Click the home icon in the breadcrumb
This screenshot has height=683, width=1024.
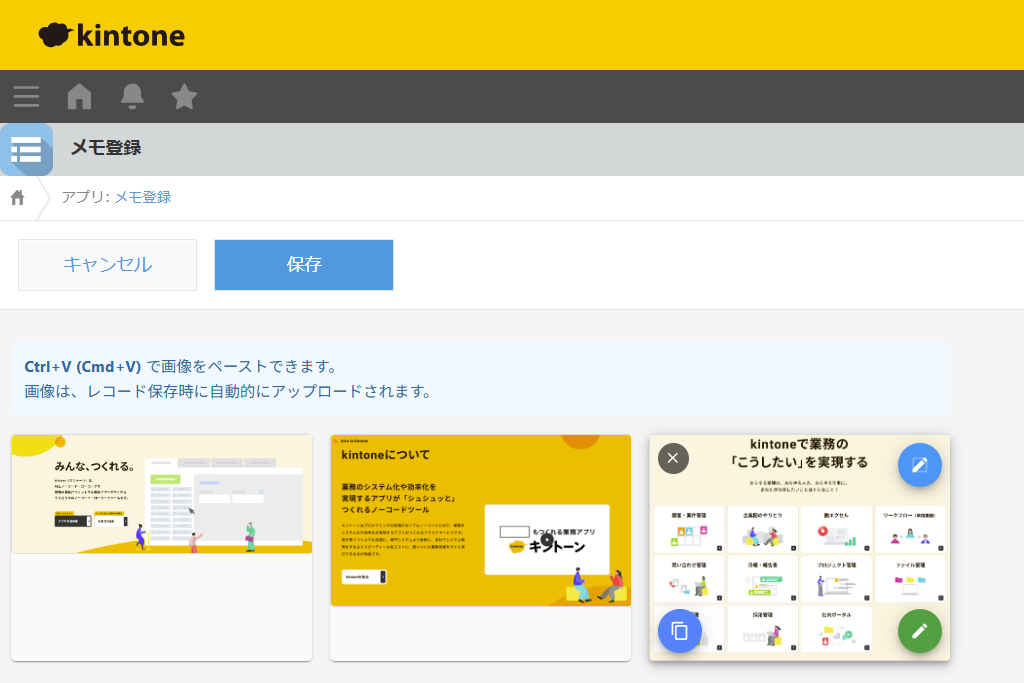[16, 197]
